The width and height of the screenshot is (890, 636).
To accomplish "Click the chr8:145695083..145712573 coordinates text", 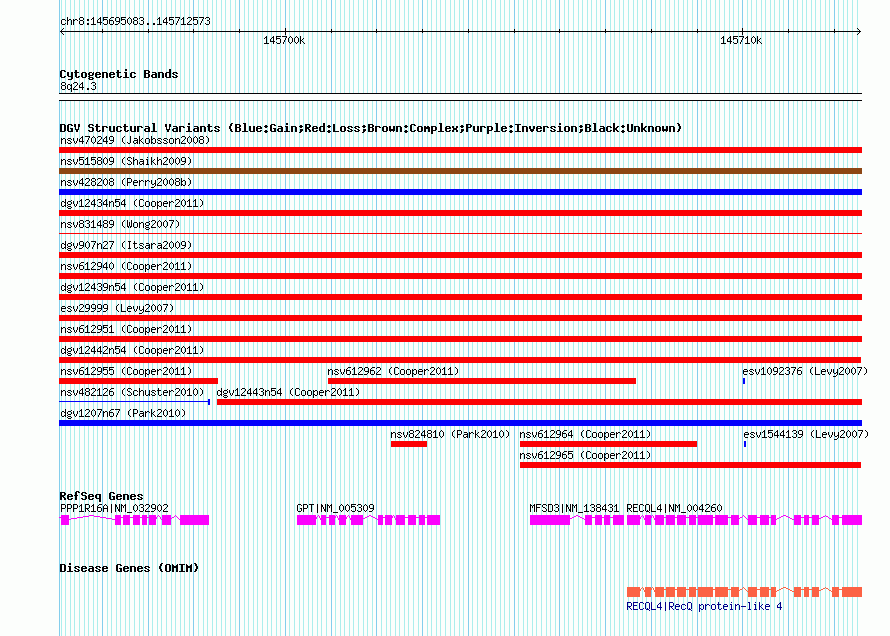I will 135,21.
